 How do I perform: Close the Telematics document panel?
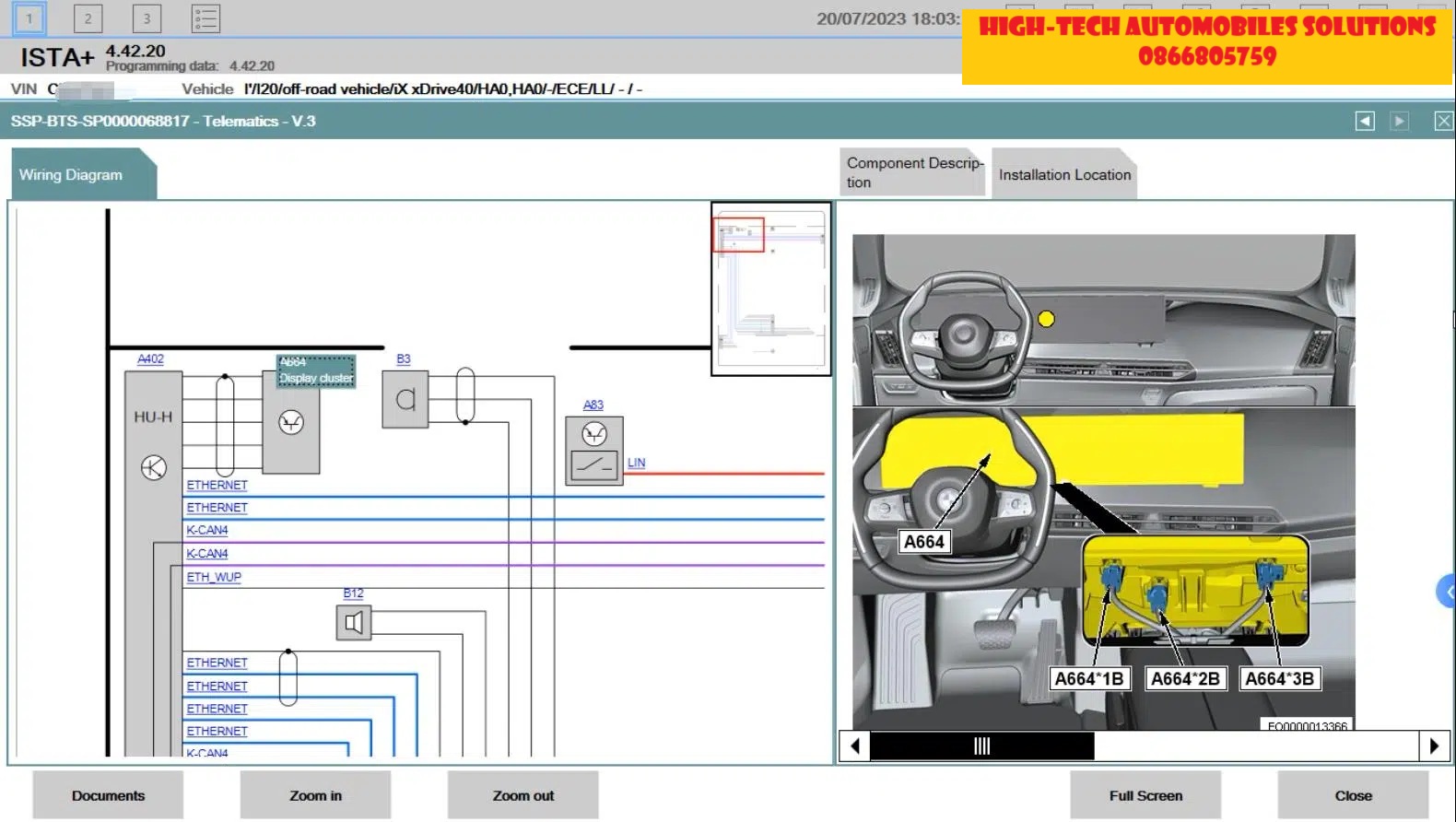[x=1443, y=121]
